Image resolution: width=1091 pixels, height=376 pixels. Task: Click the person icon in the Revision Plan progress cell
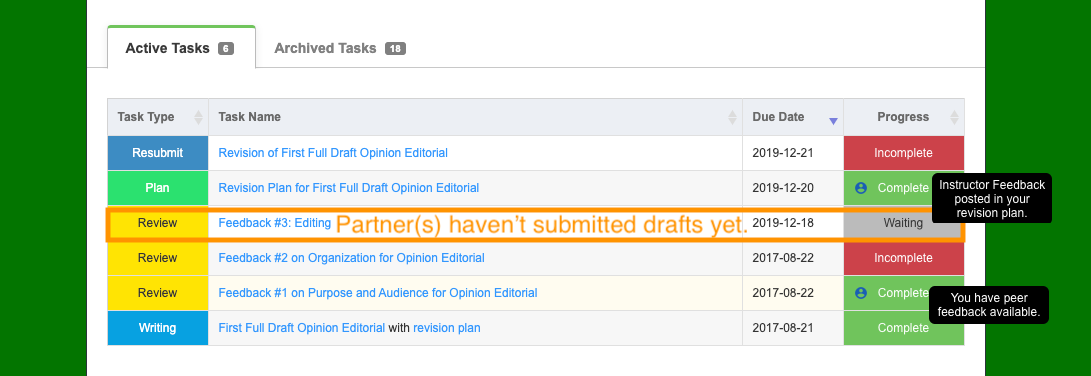point(861,188)
